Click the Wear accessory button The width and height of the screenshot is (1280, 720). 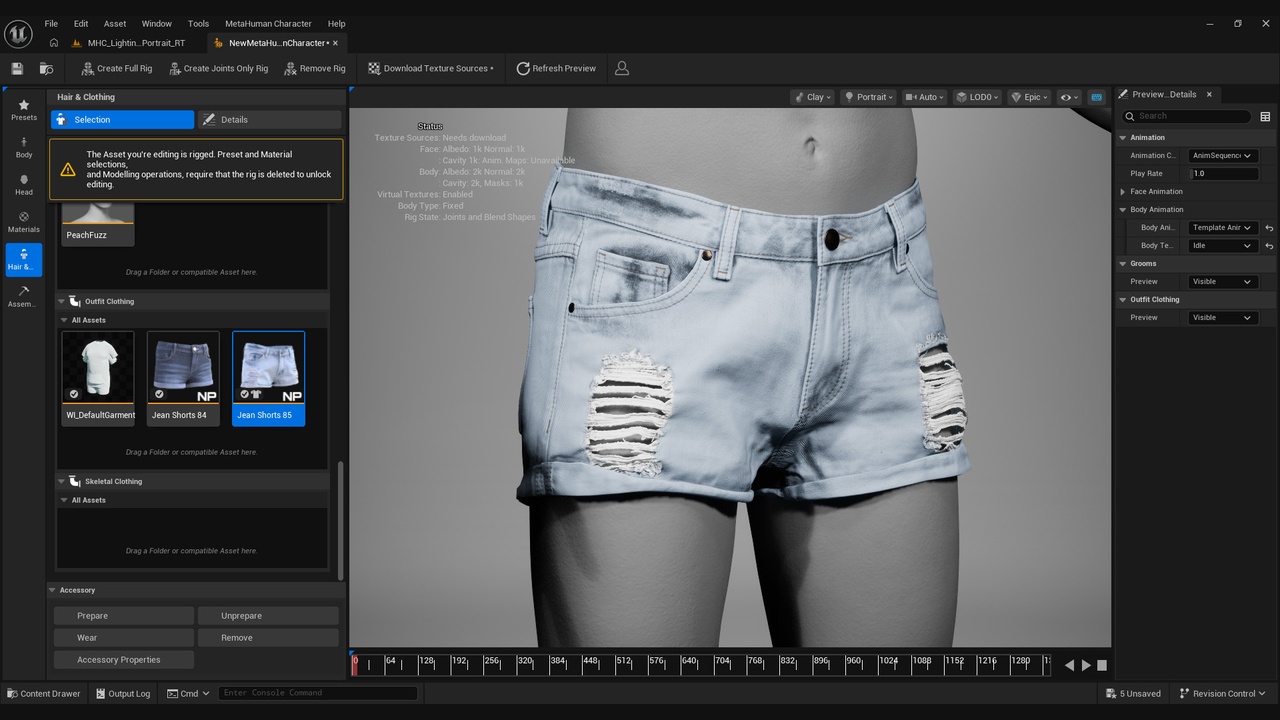coord(124,638)
